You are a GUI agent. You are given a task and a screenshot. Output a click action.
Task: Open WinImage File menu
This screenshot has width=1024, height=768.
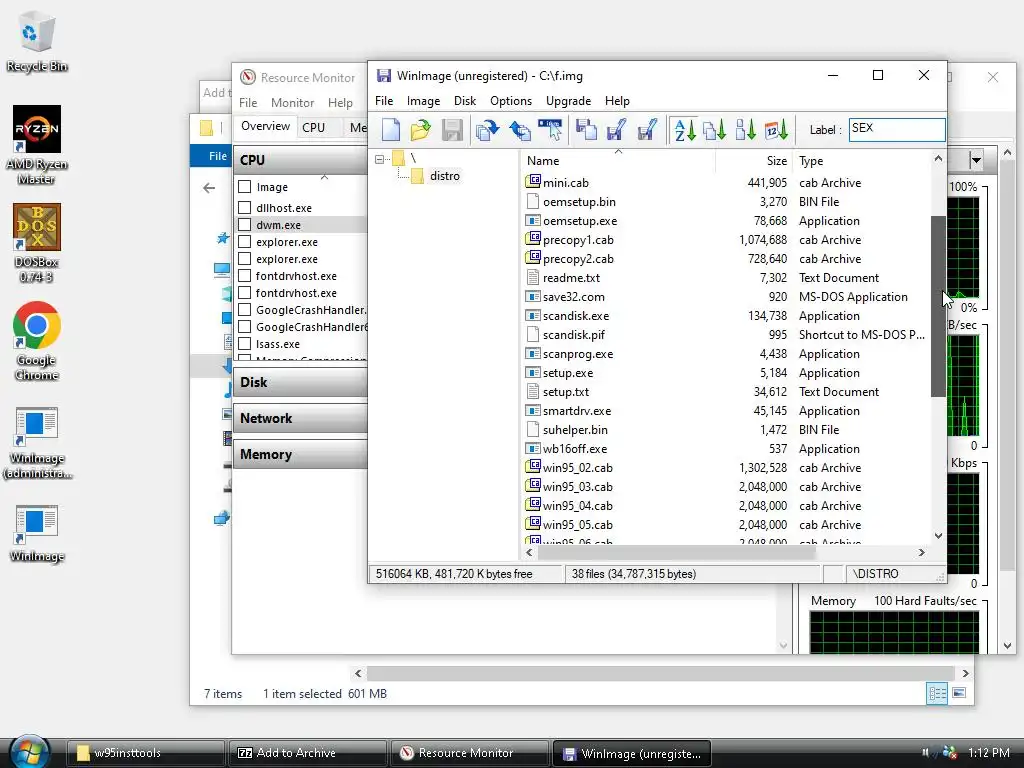tap(384, 101)
